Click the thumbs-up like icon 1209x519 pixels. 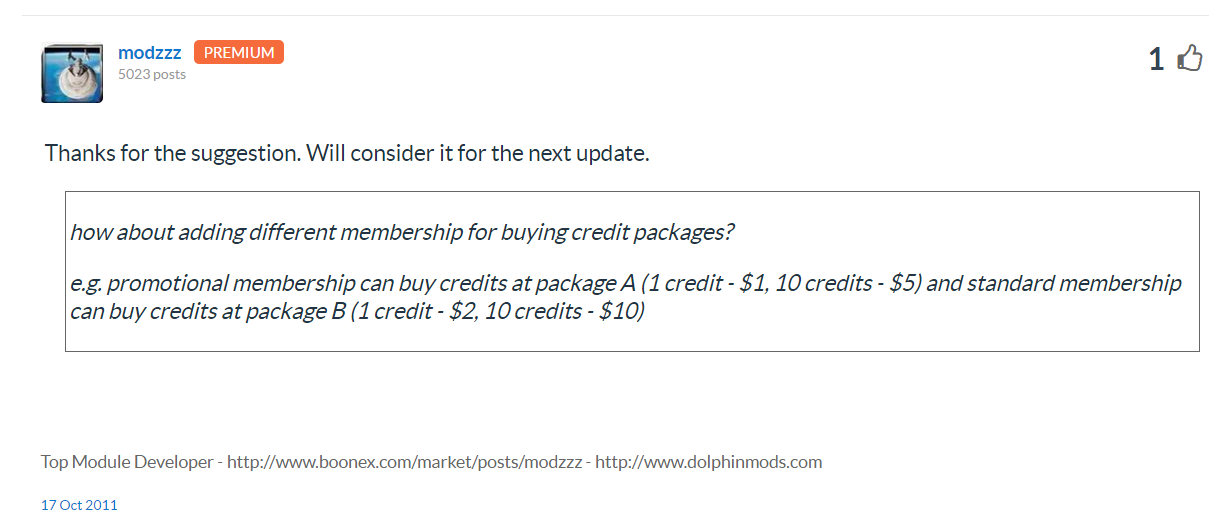coord(1189,59)
